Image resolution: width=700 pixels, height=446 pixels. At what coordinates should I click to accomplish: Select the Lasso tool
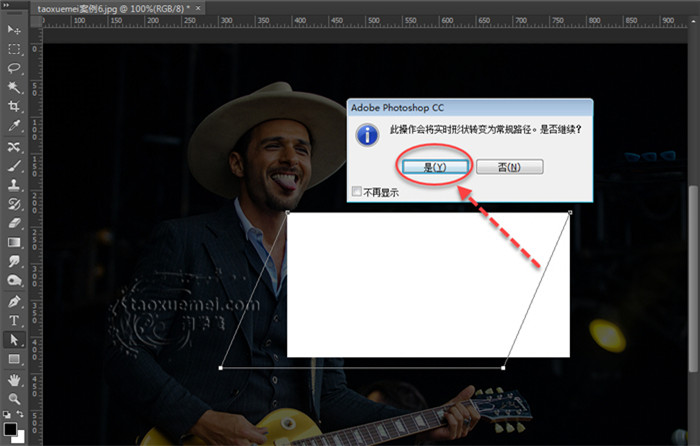14,68
